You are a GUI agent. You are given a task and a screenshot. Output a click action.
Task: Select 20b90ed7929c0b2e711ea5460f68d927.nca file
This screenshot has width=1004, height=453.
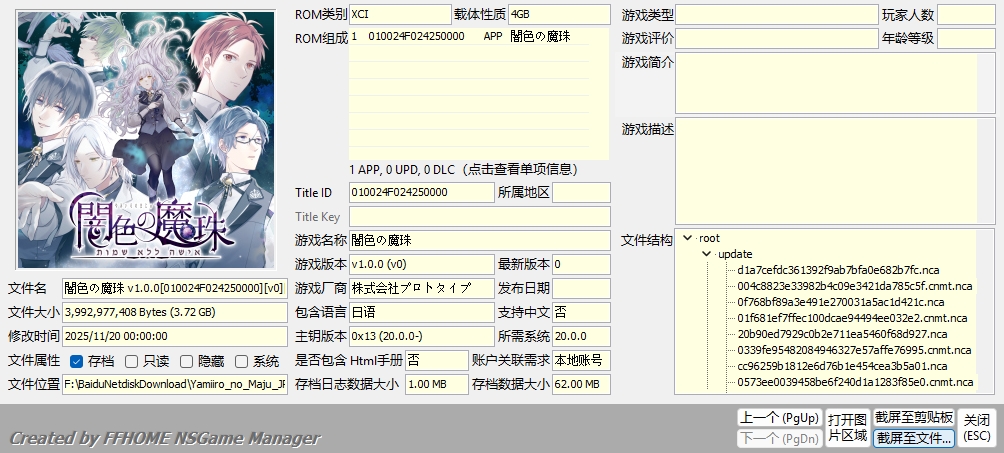pos(842,334)
